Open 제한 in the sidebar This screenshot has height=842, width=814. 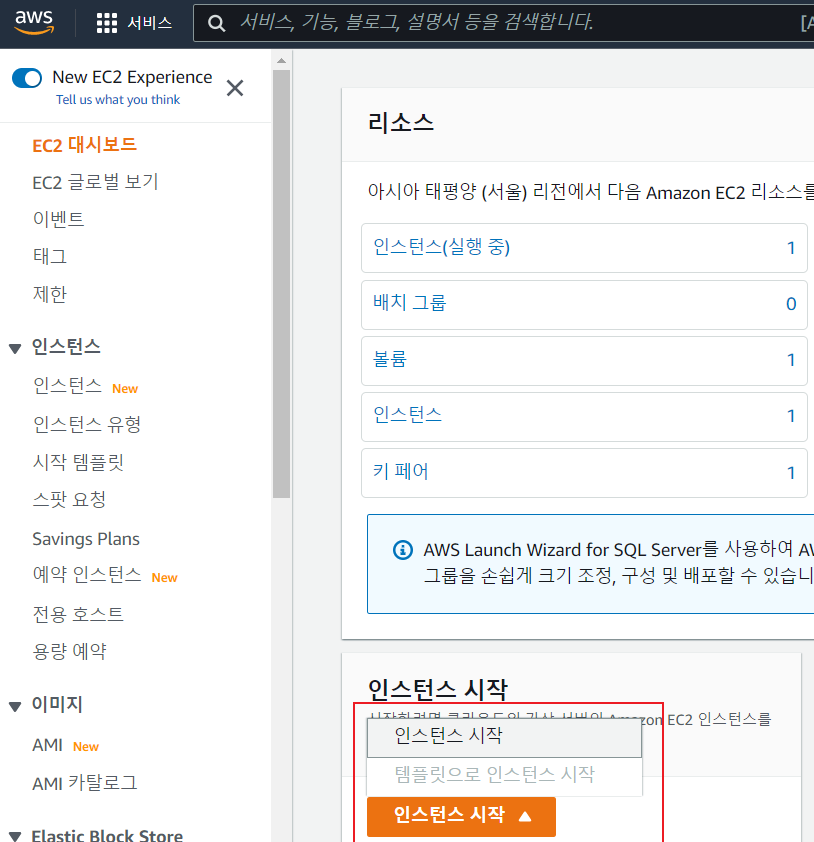tap(50, 294)
